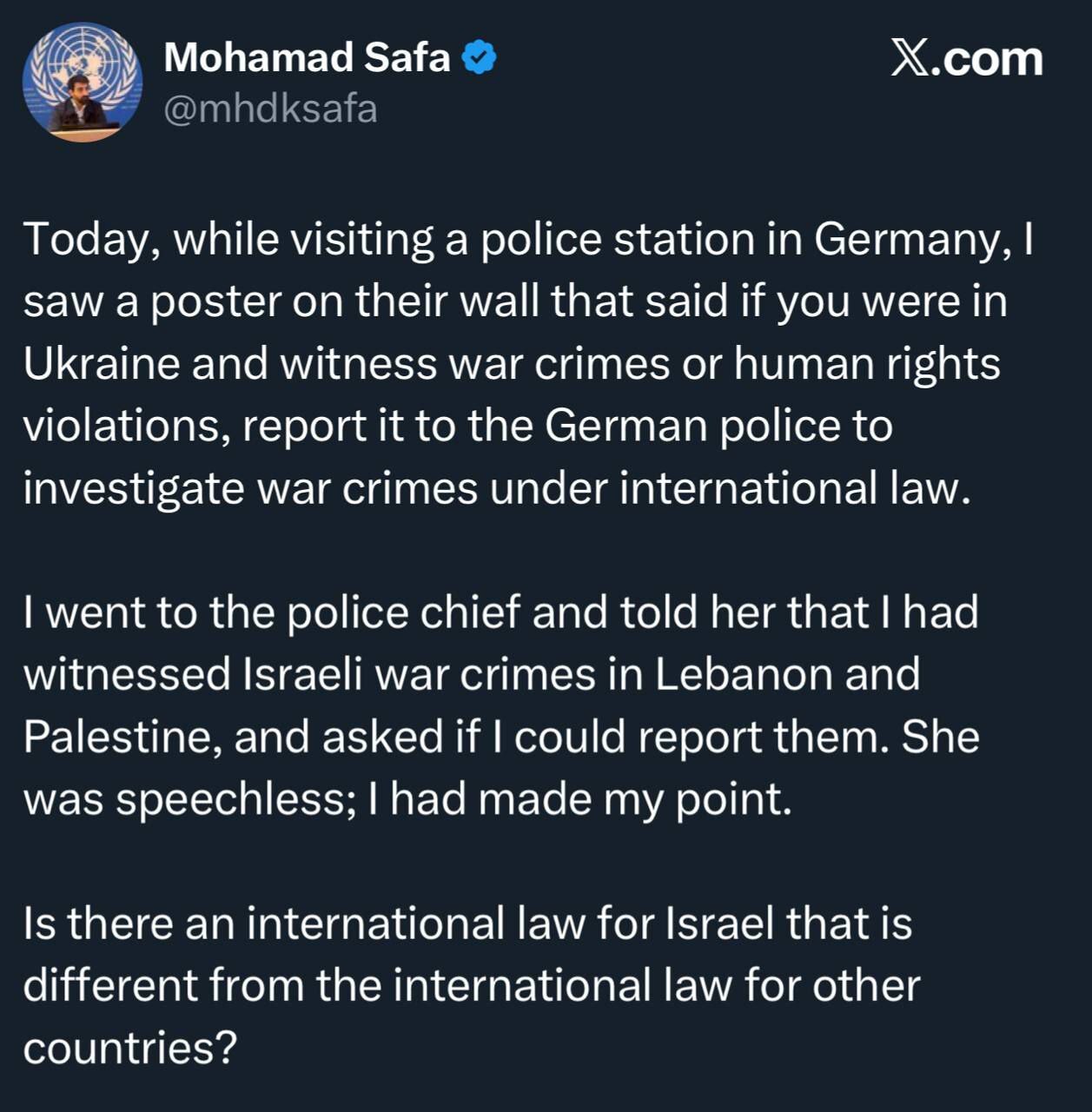Open the @mhdksafa handle link
This screenshot has height=1112, width=1092.
pos(270,109)
